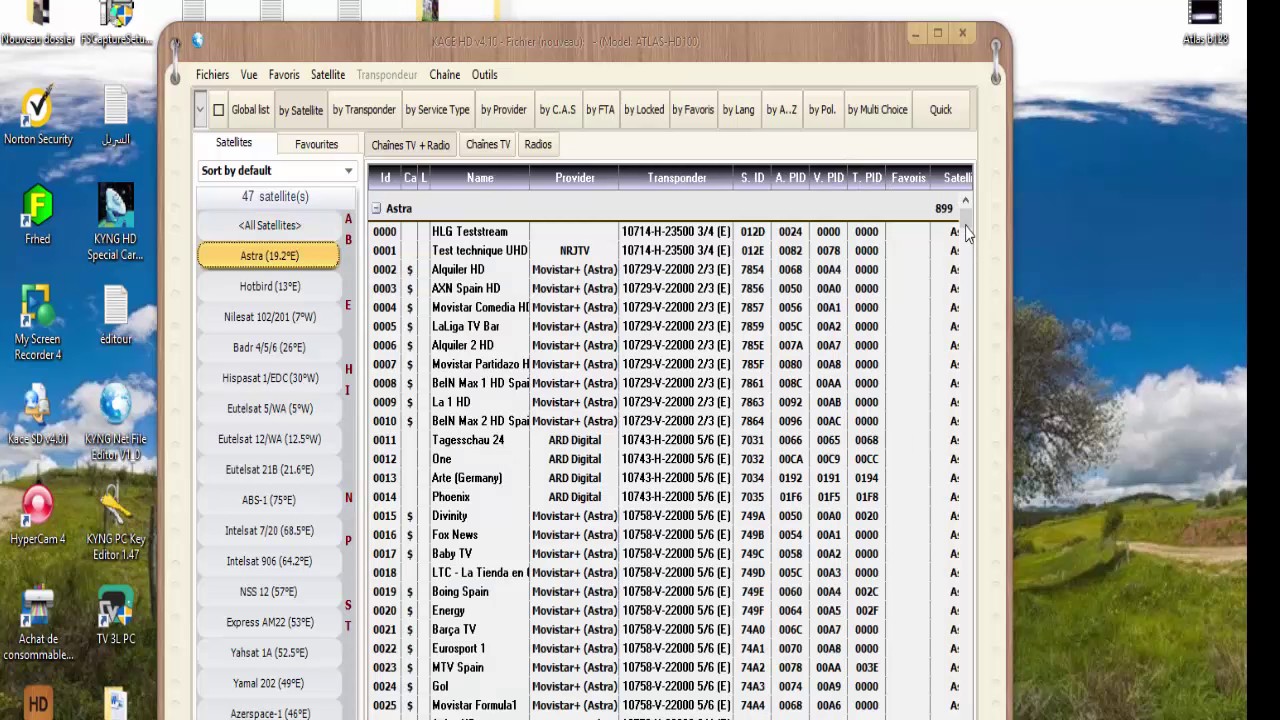This screenshot has height=720, width=1280.
Task: Open KYNG HD Special Car desktop icon
Action: coord(115,222)
